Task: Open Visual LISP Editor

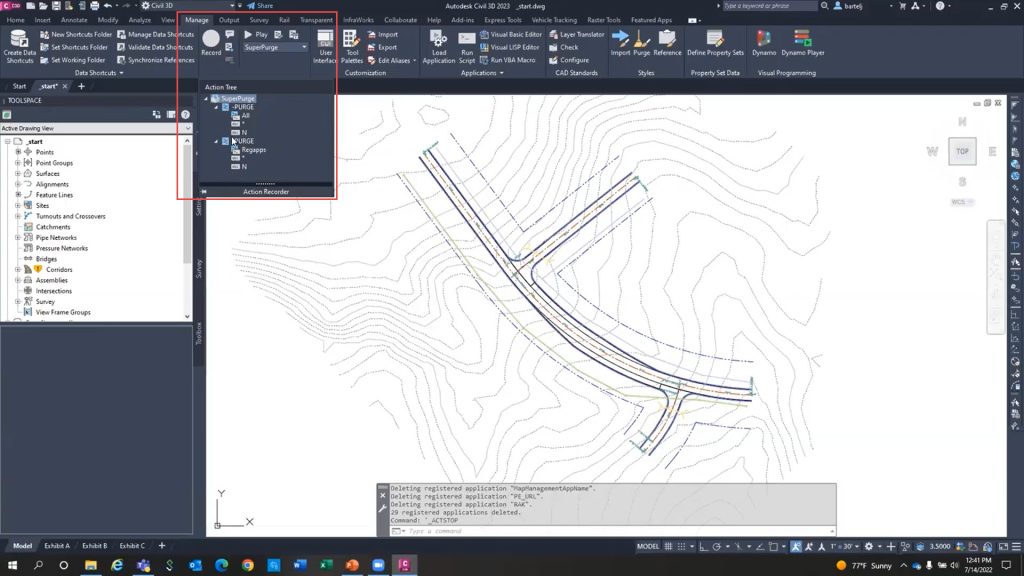Action: pos(509,47)
